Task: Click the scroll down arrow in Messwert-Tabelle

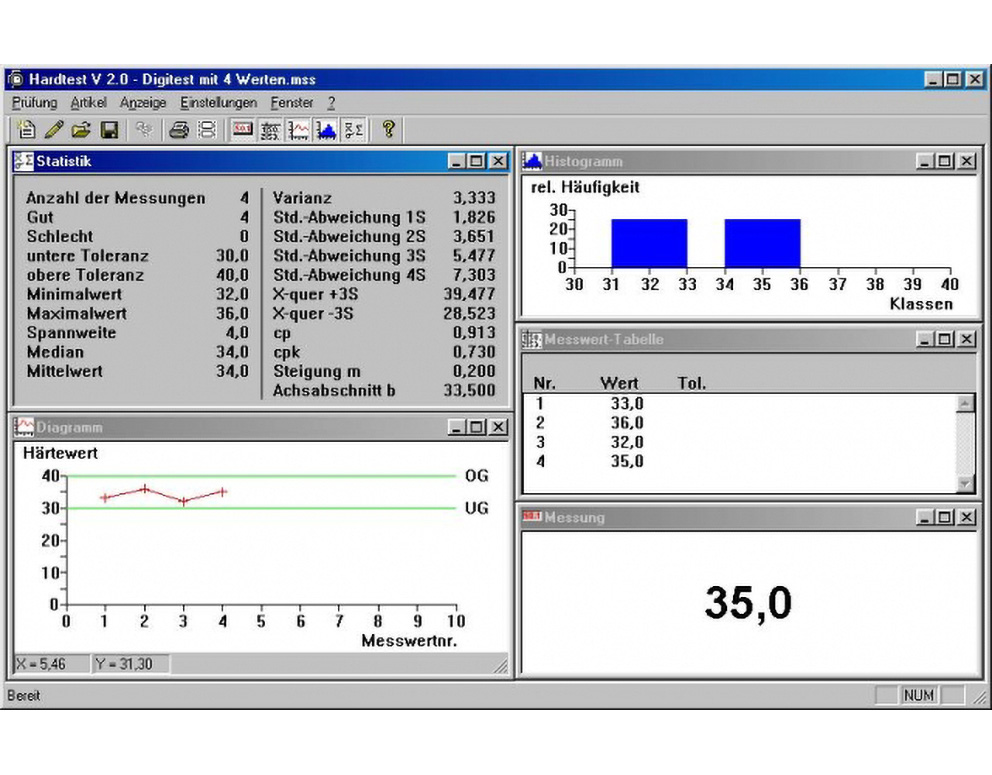Action: coord(965,483)
